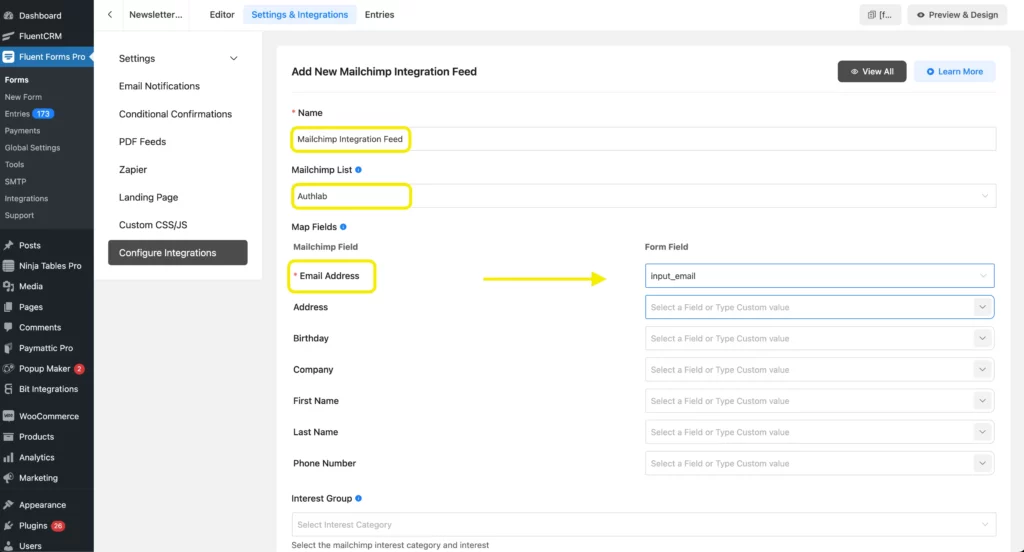This screenshot has height=552, width=1024.
Task: Click the FluentCRM icon in sidebar
Action: click(x=8, y=36)
